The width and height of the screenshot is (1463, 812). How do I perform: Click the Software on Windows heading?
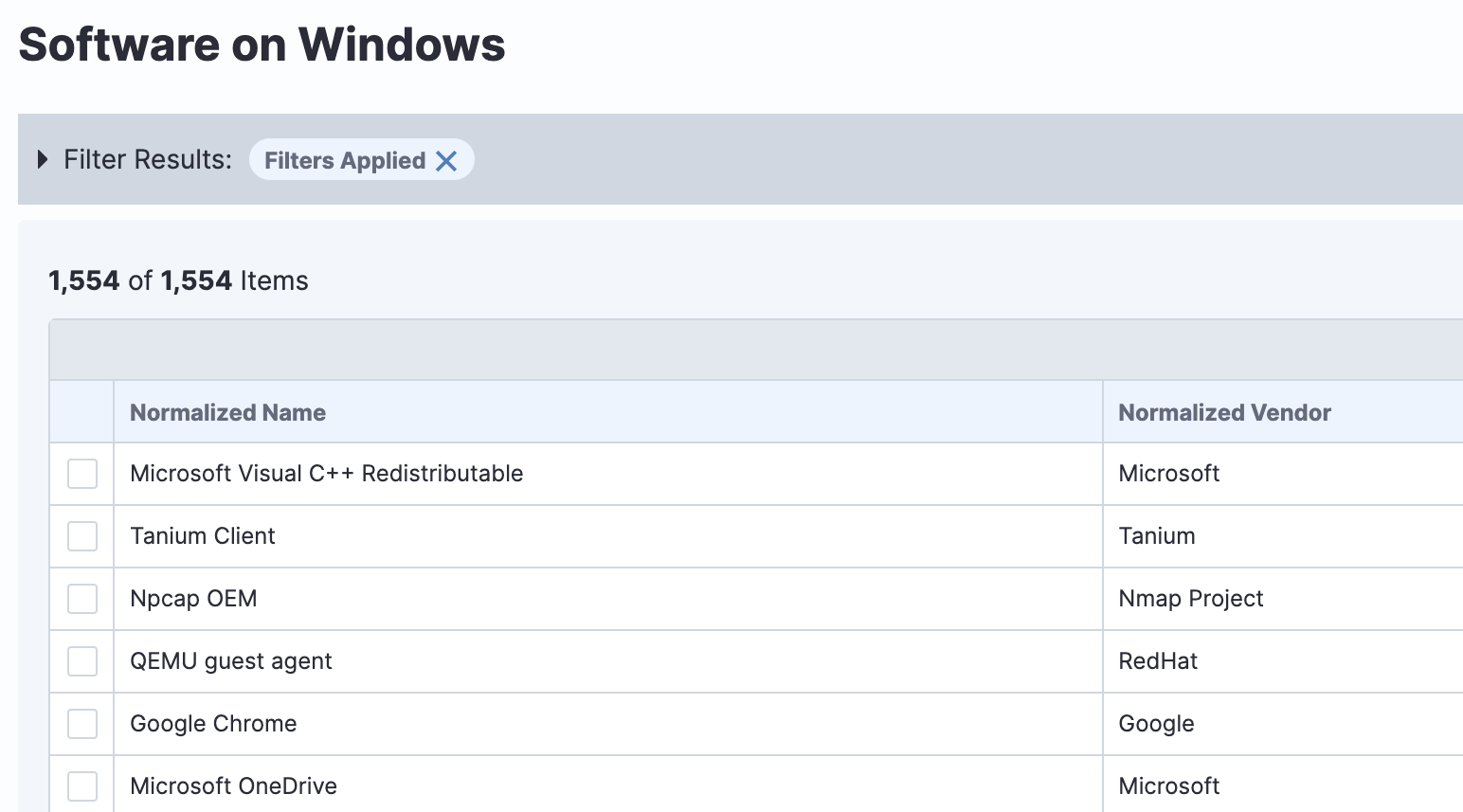[x=262, y=45]
